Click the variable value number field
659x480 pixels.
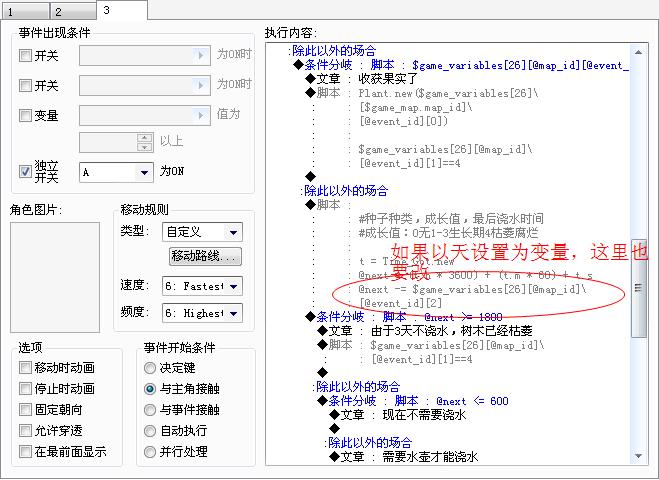click(x=108, y=142)
